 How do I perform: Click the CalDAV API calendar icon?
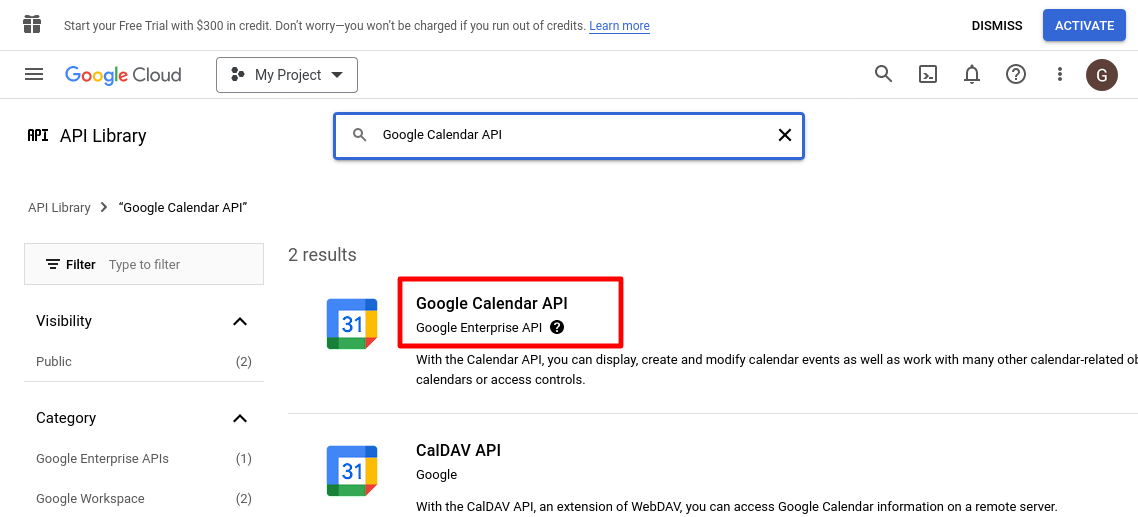click(352, 471)
